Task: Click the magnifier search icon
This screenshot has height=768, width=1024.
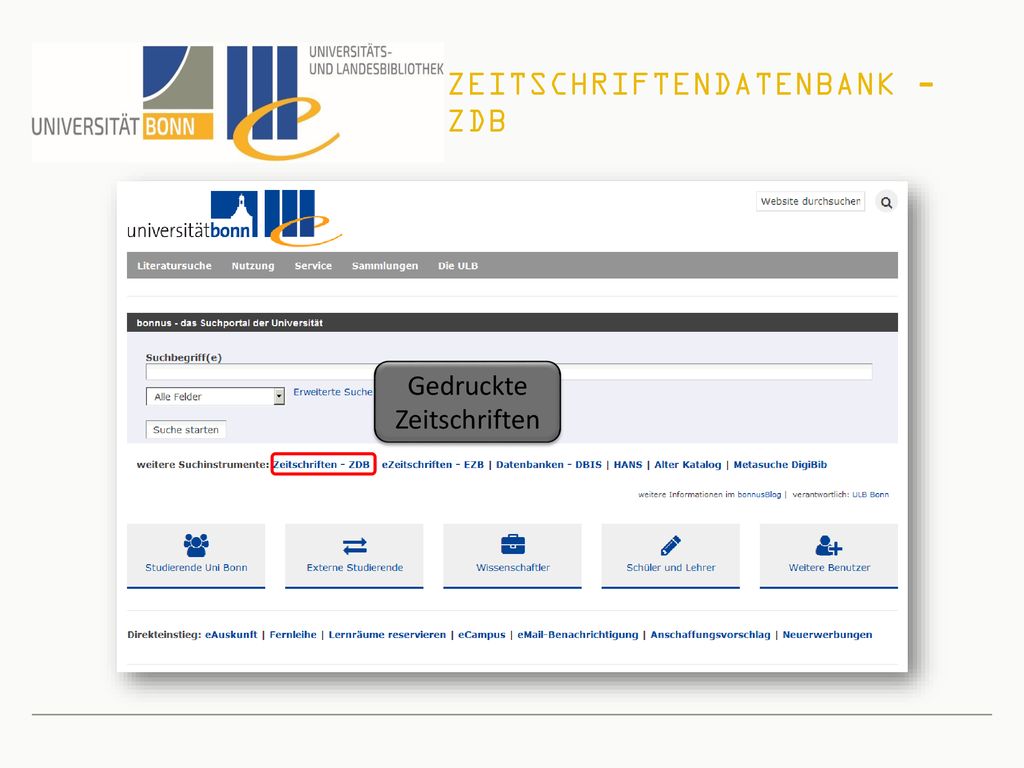Action: pyautogui.click(x=886, y=202)
